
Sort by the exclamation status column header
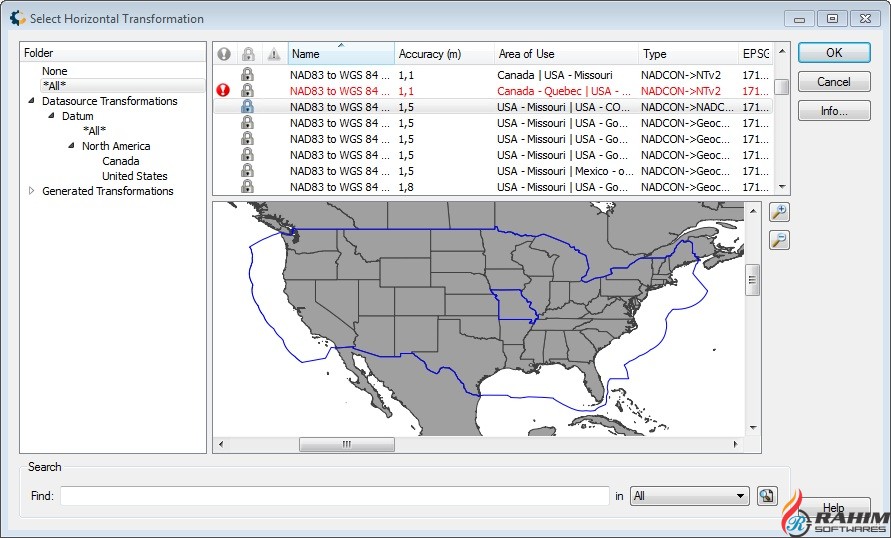pyautogui.click(x=223, y=54)
